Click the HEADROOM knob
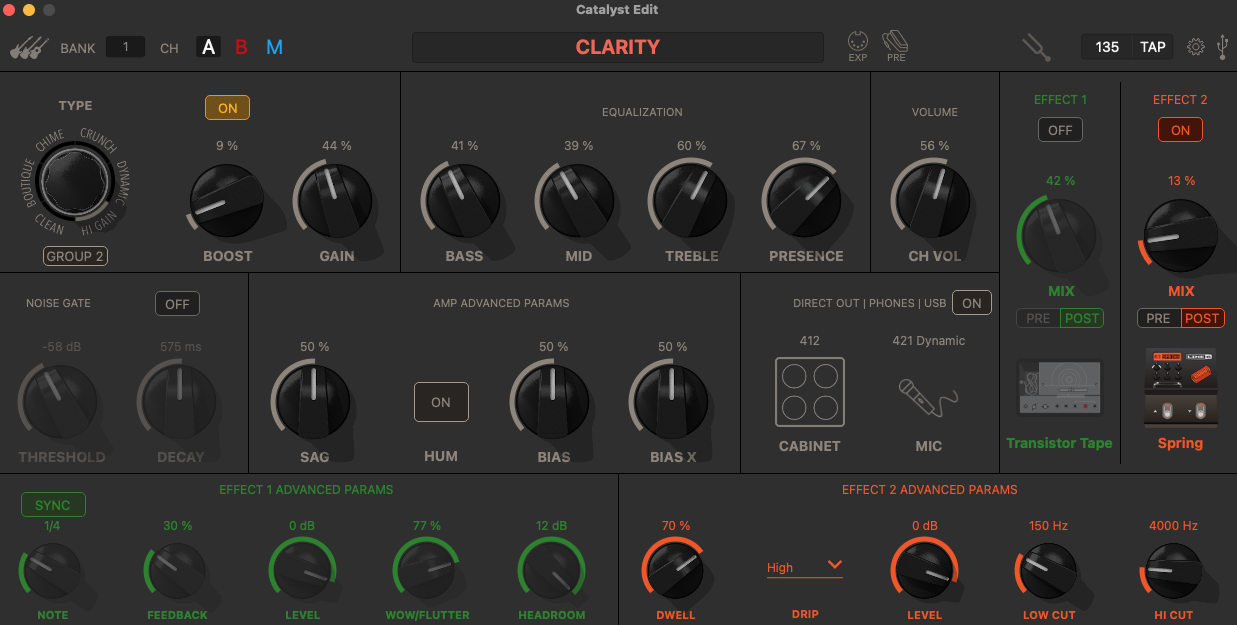Viewport: 1237px width, 625px height. pyautogui.click(x=552, y=571)
